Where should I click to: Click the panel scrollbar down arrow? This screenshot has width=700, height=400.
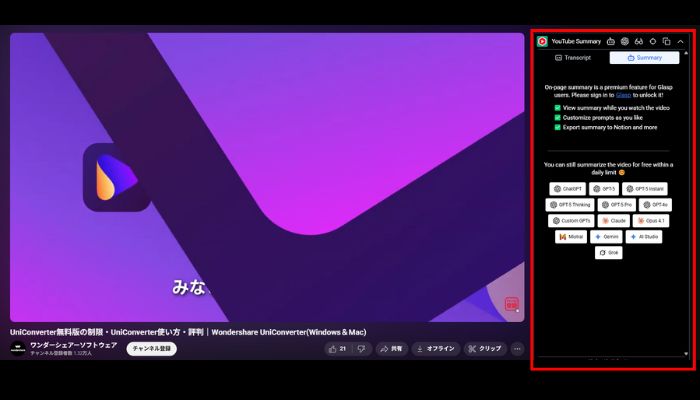click(686, 354)
